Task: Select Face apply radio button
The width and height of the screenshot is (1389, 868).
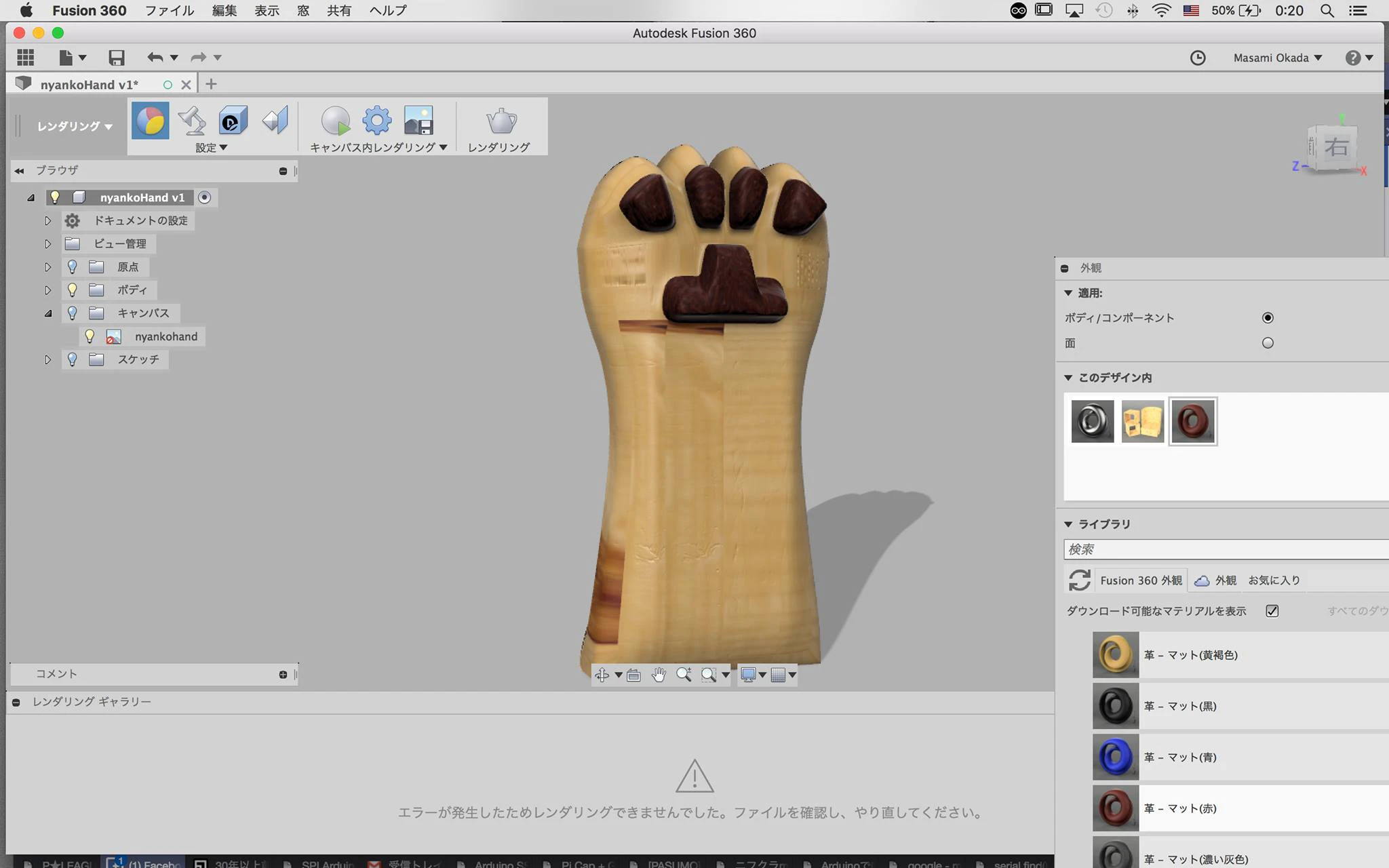Action: [x=1268, y=343]
